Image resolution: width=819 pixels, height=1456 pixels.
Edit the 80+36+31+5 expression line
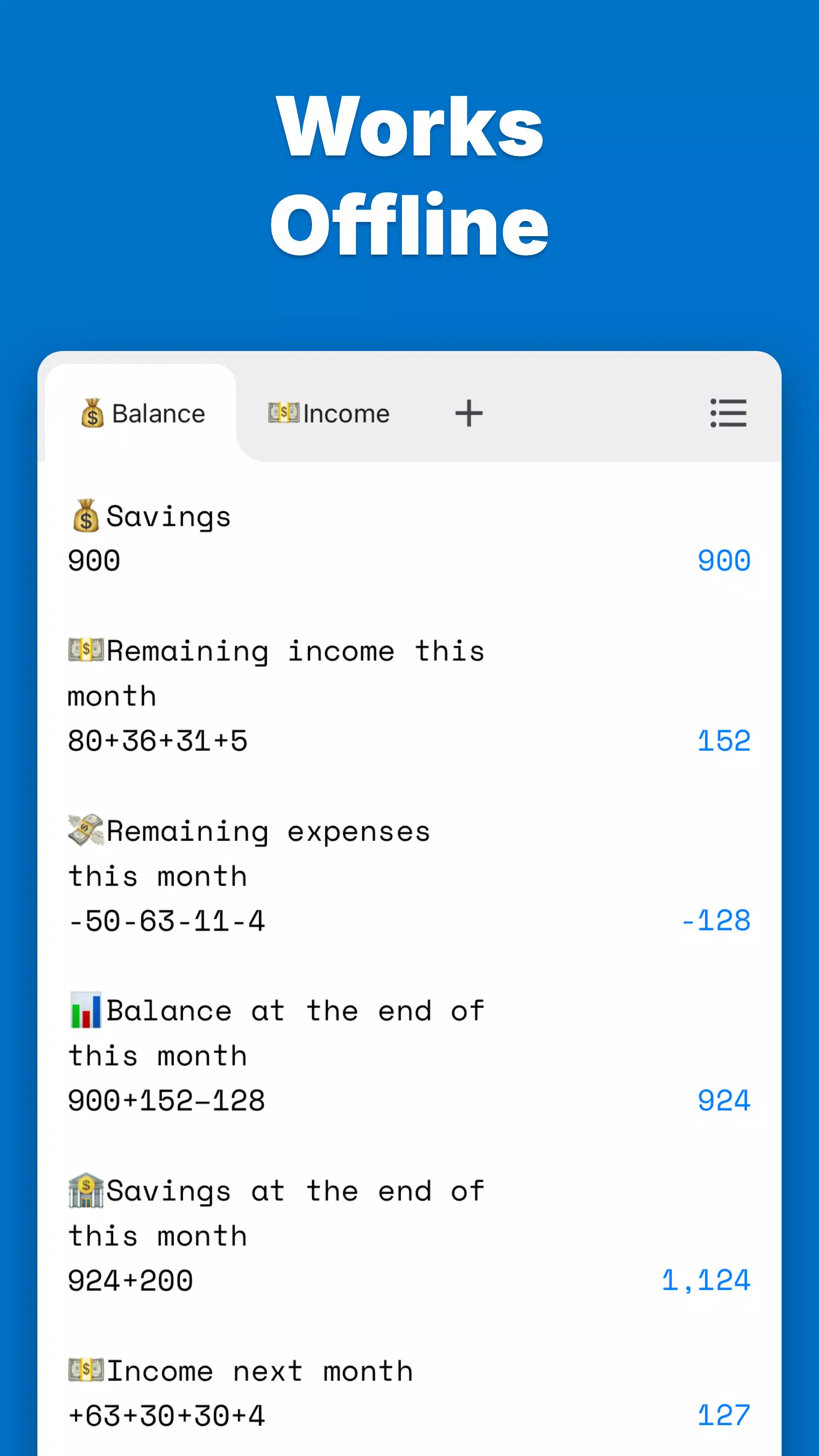click(158, 740)
